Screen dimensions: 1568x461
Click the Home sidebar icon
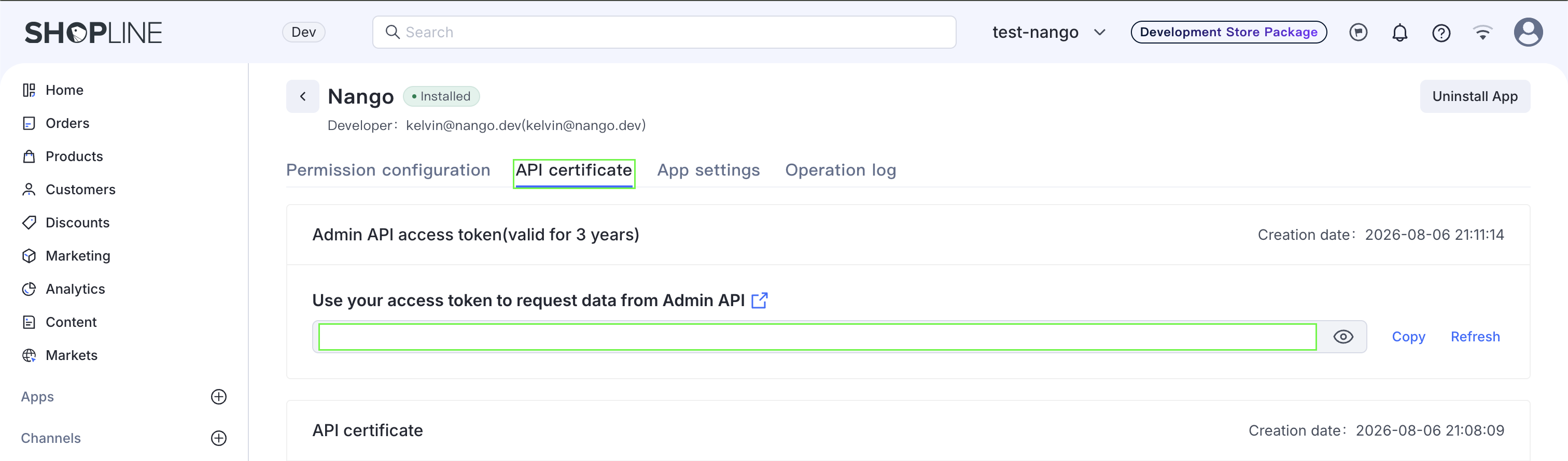29,90
